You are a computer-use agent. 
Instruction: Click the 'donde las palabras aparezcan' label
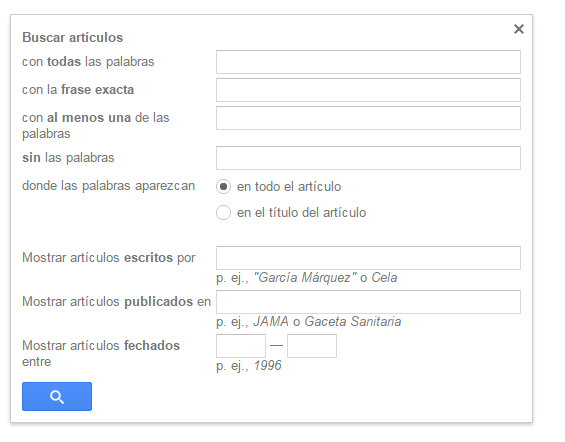click(x=108, y=186)
